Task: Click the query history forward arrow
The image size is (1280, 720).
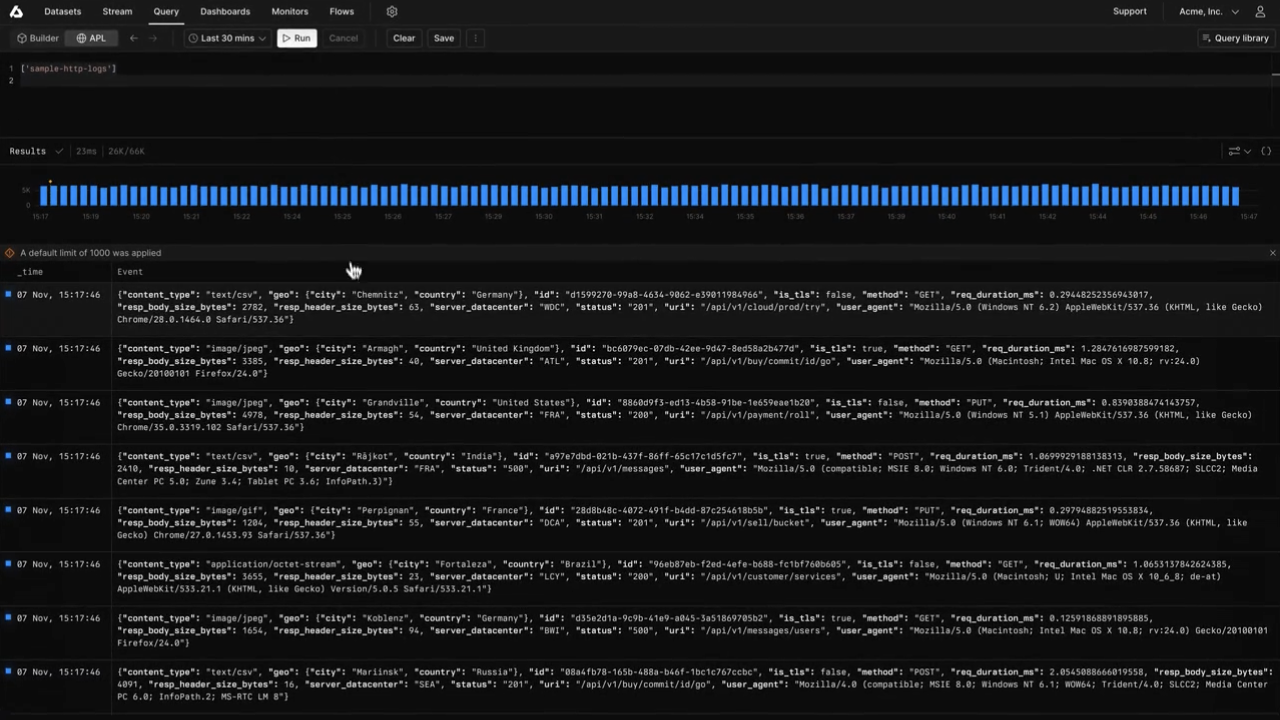Action: tap(152, 38)
